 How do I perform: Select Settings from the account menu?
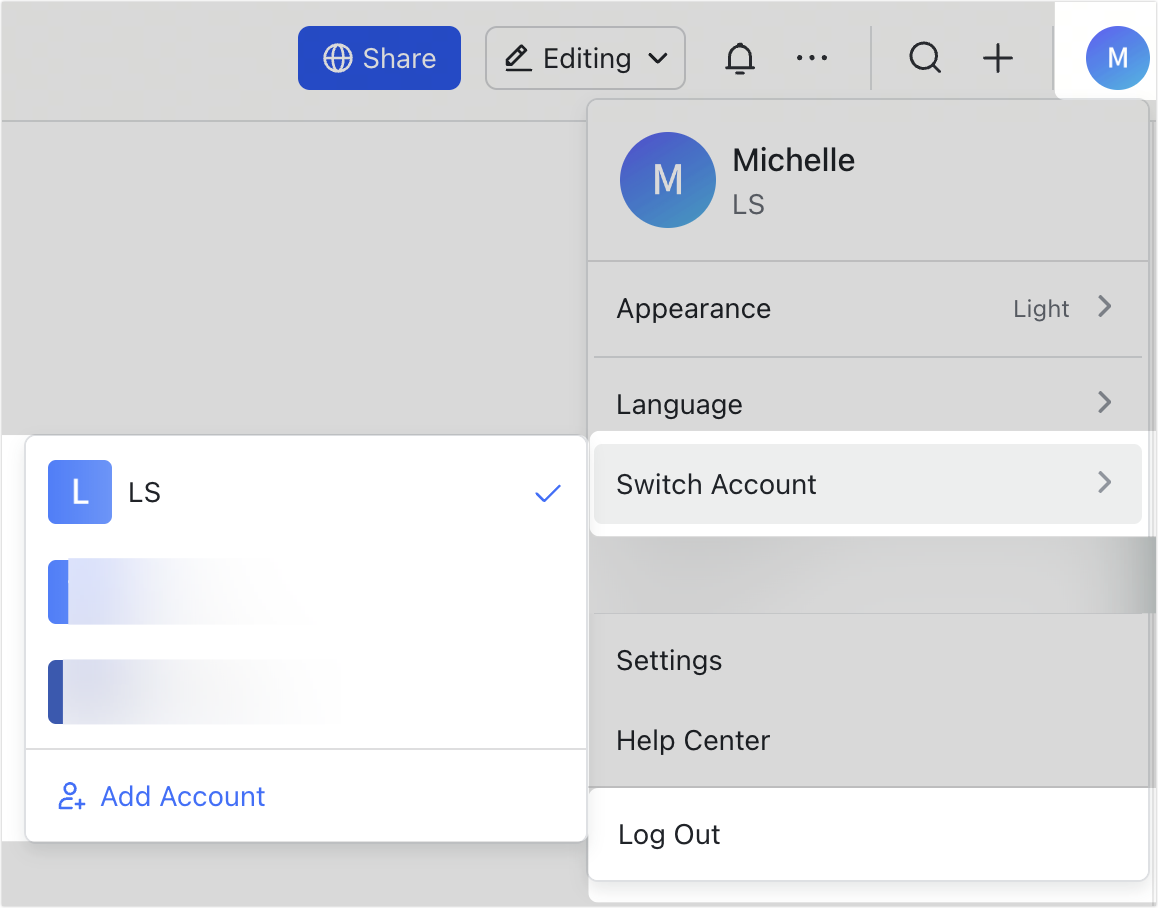669,661
